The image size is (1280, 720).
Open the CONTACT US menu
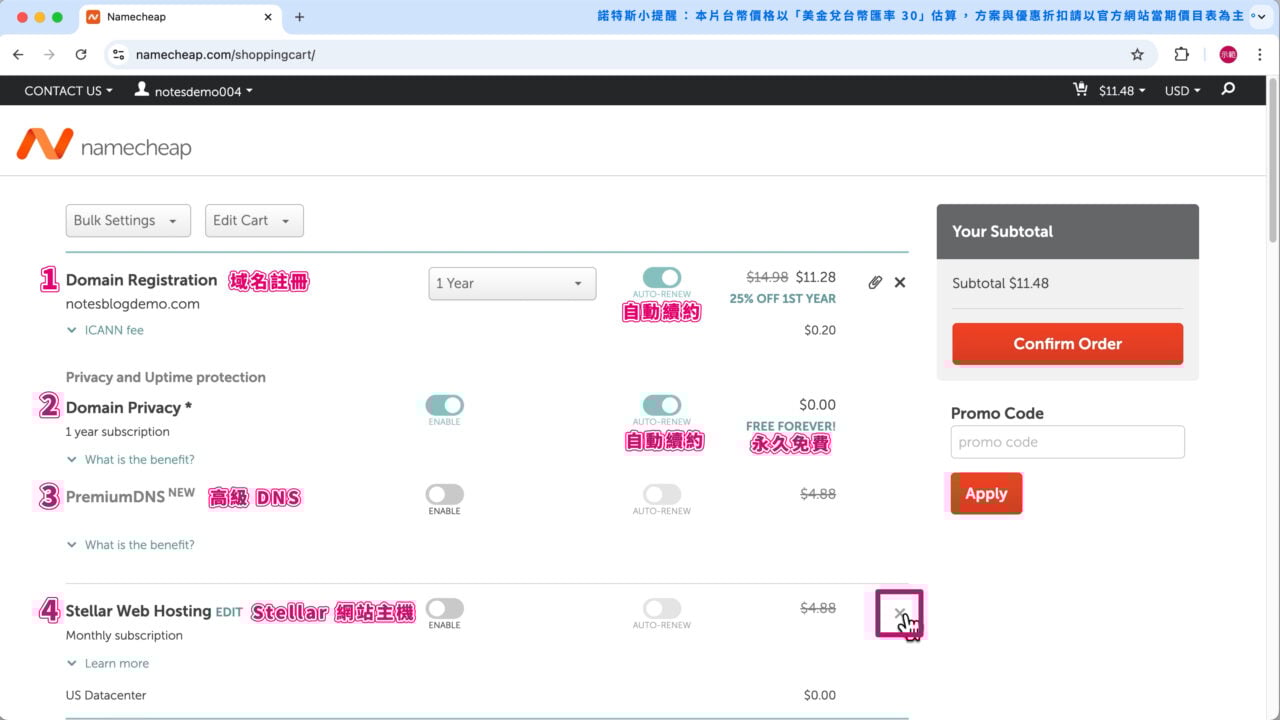click(x=62, y=90)
